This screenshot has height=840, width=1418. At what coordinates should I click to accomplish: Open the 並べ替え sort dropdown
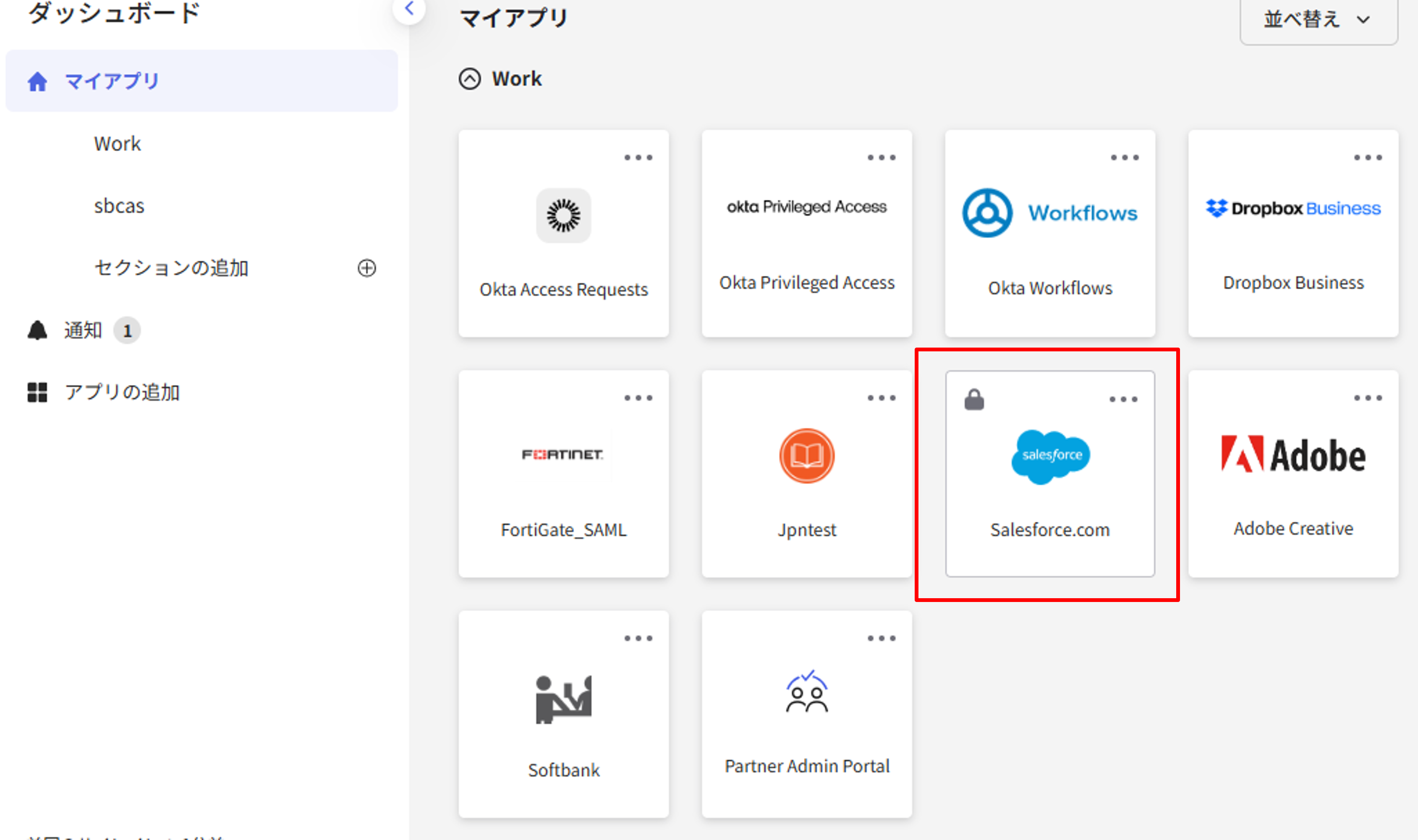1318,19
